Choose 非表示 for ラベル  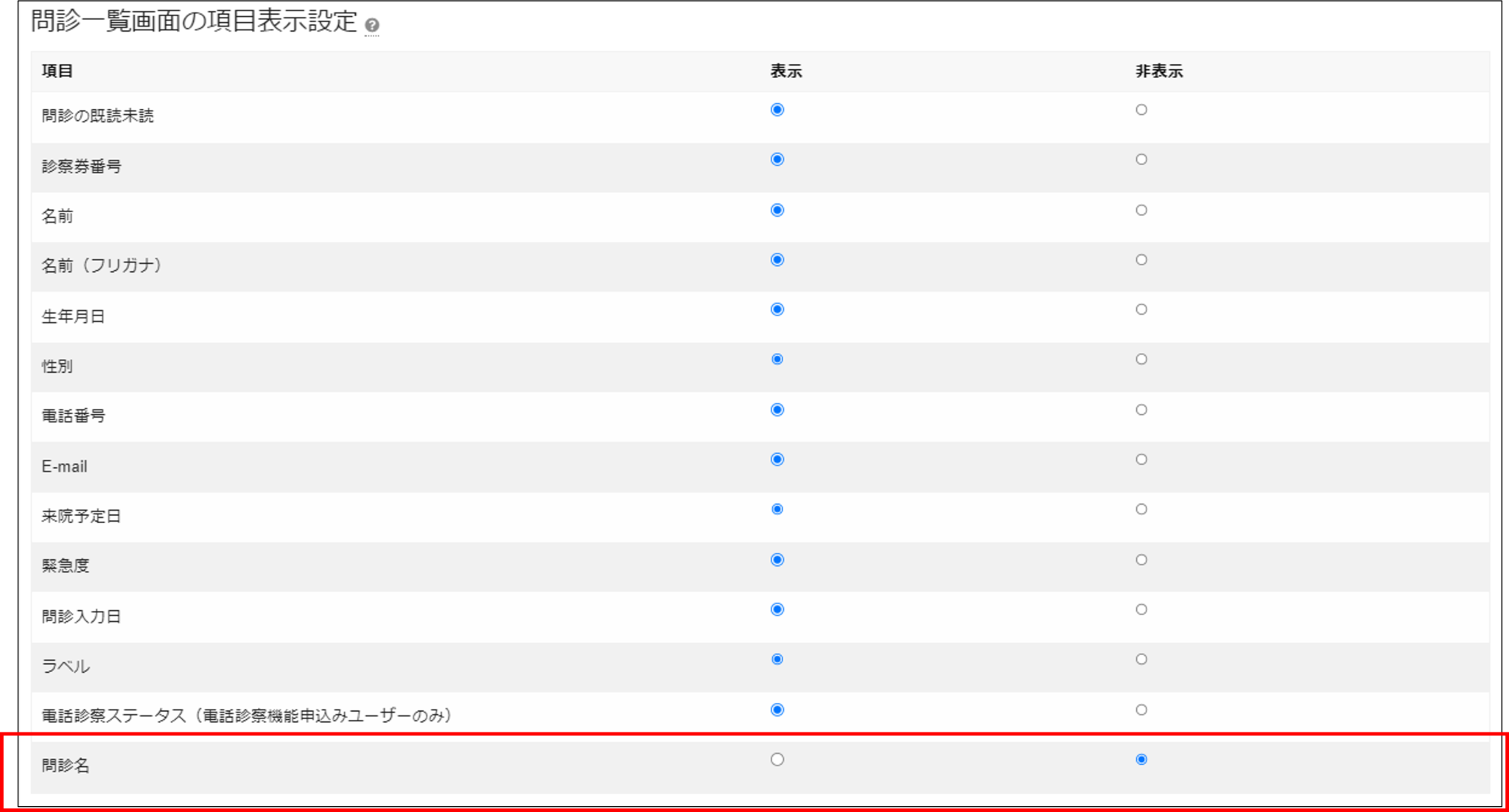1141,659
